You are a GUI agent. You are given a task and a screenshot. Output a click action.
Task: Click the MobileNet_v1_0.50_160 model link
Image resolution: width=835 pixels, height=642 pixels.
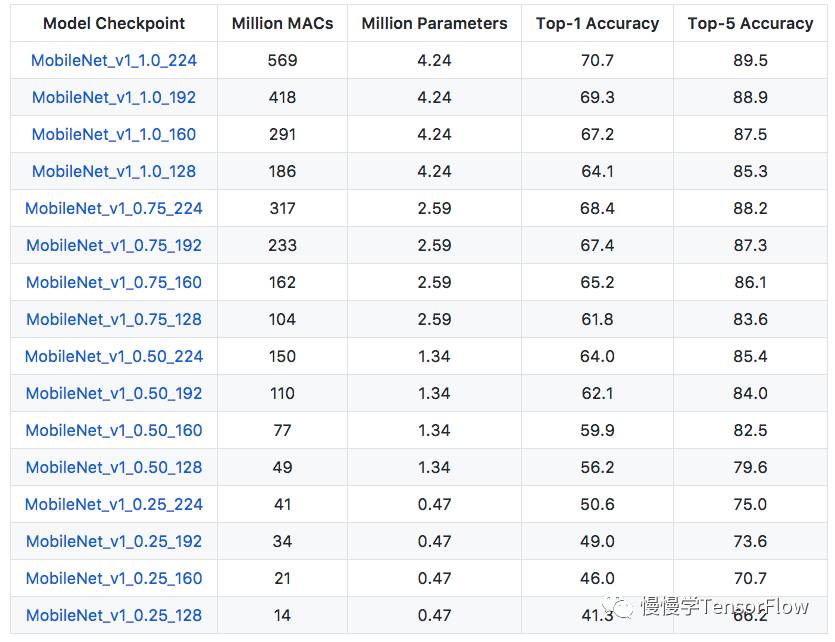[114, 430]
